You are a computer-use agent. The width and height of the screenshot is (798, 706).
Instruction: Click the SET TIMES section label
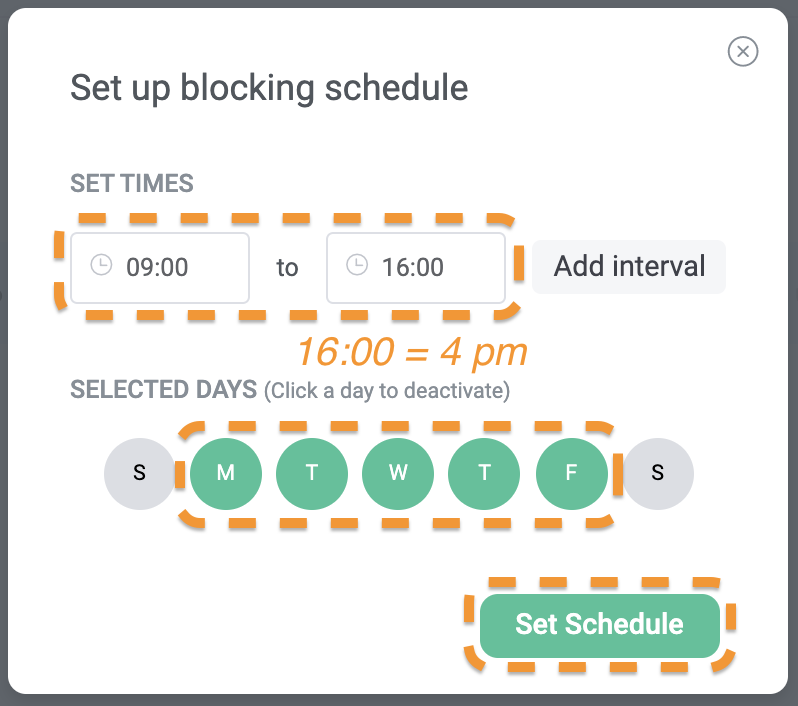[131, 184]
